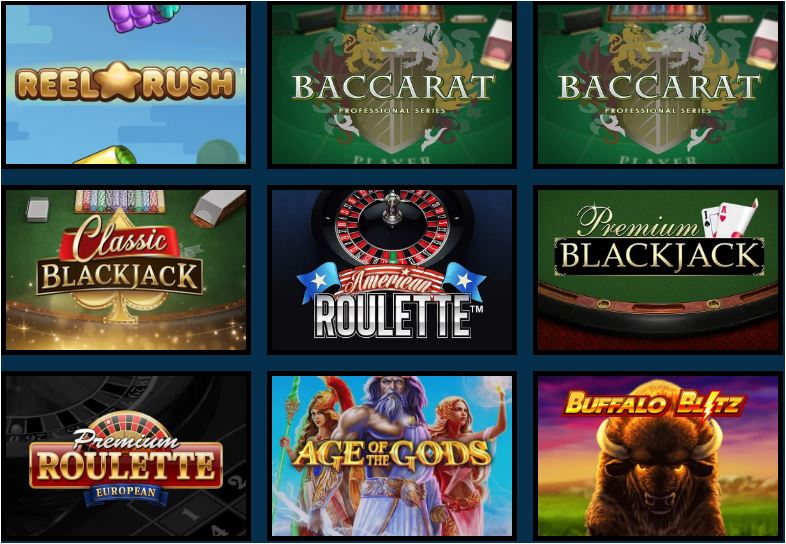The width and height of the screenshot is (786, 544).
Task: Open the Buffalo Blitz slot game
Action: 658,456
